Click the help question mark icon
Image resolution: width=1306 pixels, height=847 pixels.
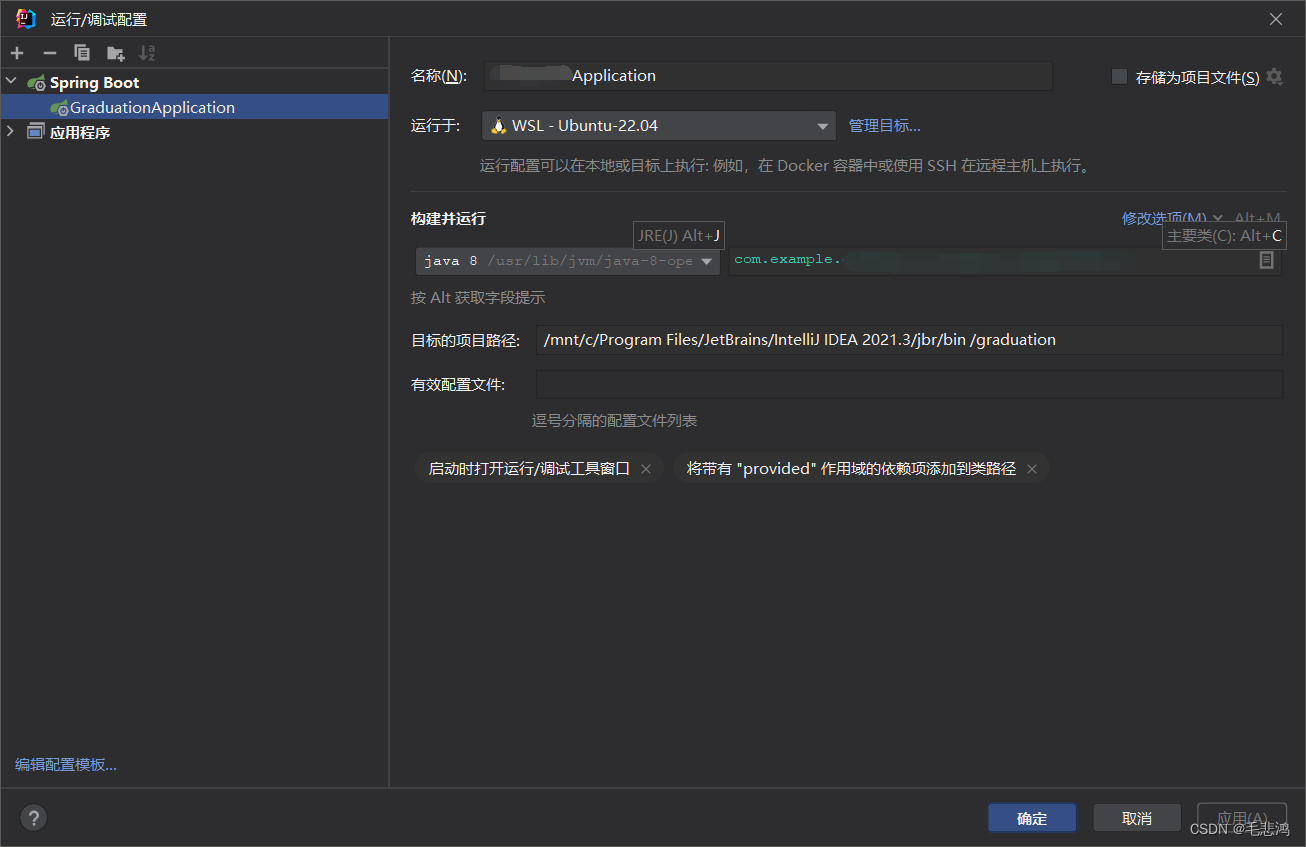click(33, 817)
